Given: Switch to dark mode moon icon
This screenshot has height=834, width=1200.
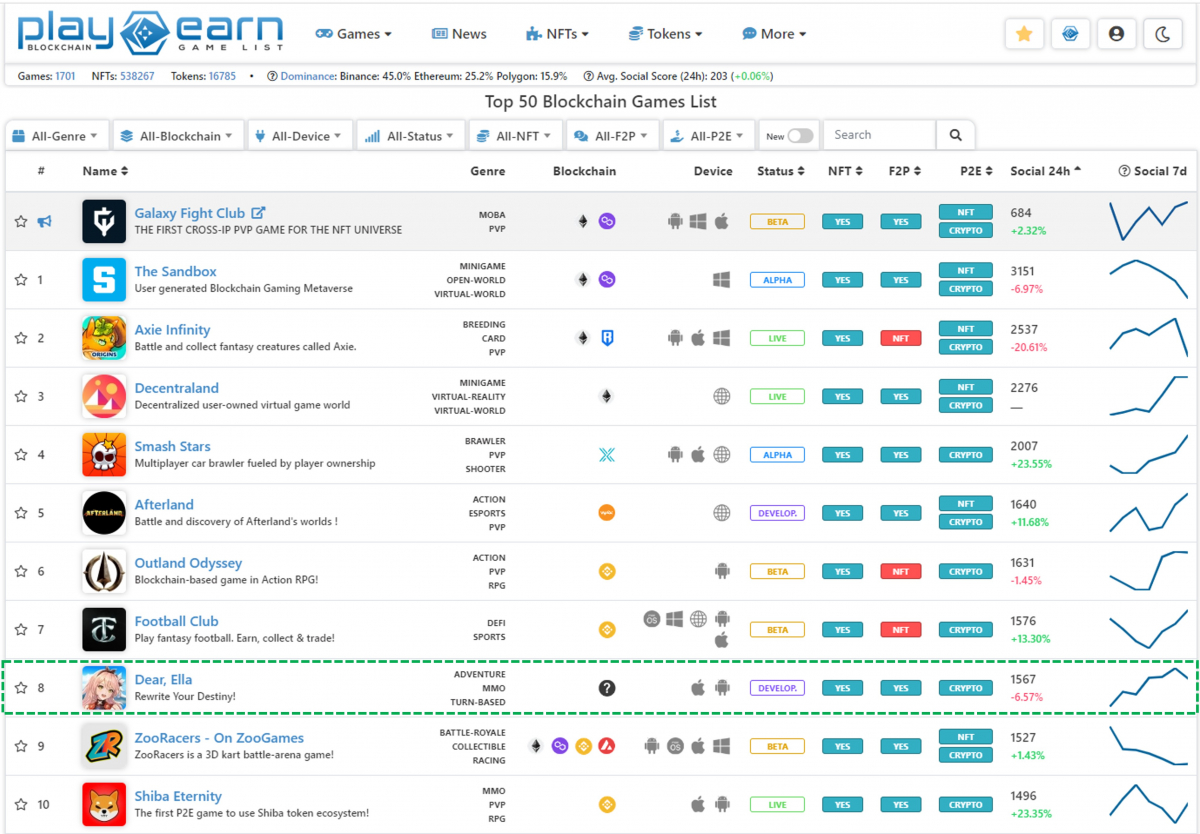Looking at the screenshot, I should (x=1162, y=34).
